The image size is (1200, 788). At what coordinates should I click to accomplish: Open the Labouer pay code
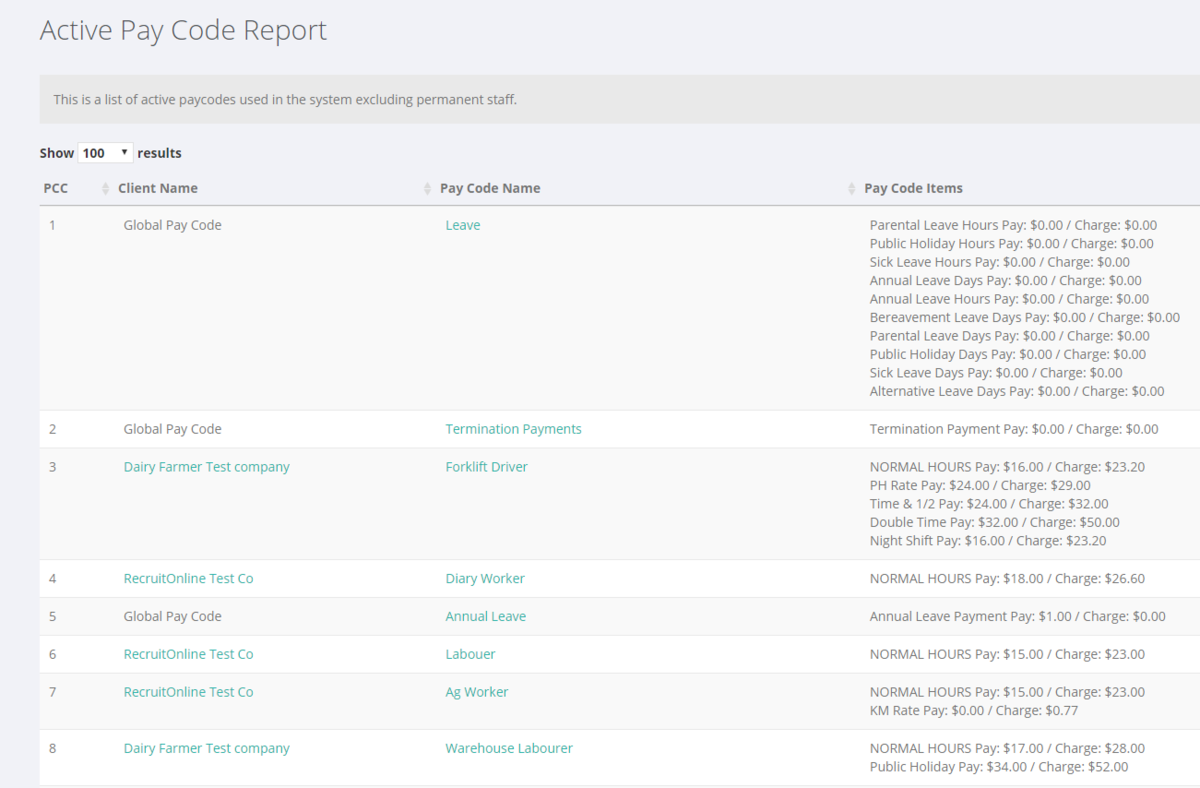click(470, 653)
